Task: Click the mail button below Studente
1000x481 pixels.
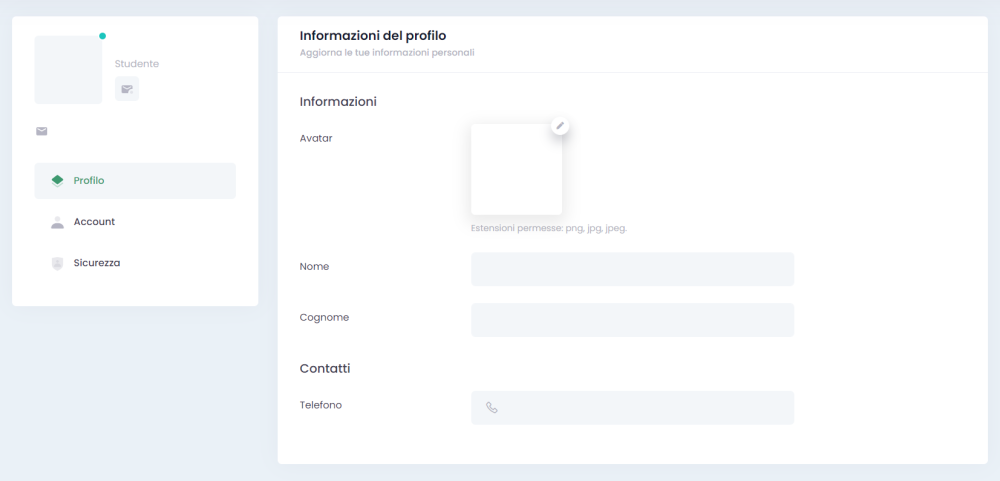Action: pyautogui.click(x=127, y=89)
